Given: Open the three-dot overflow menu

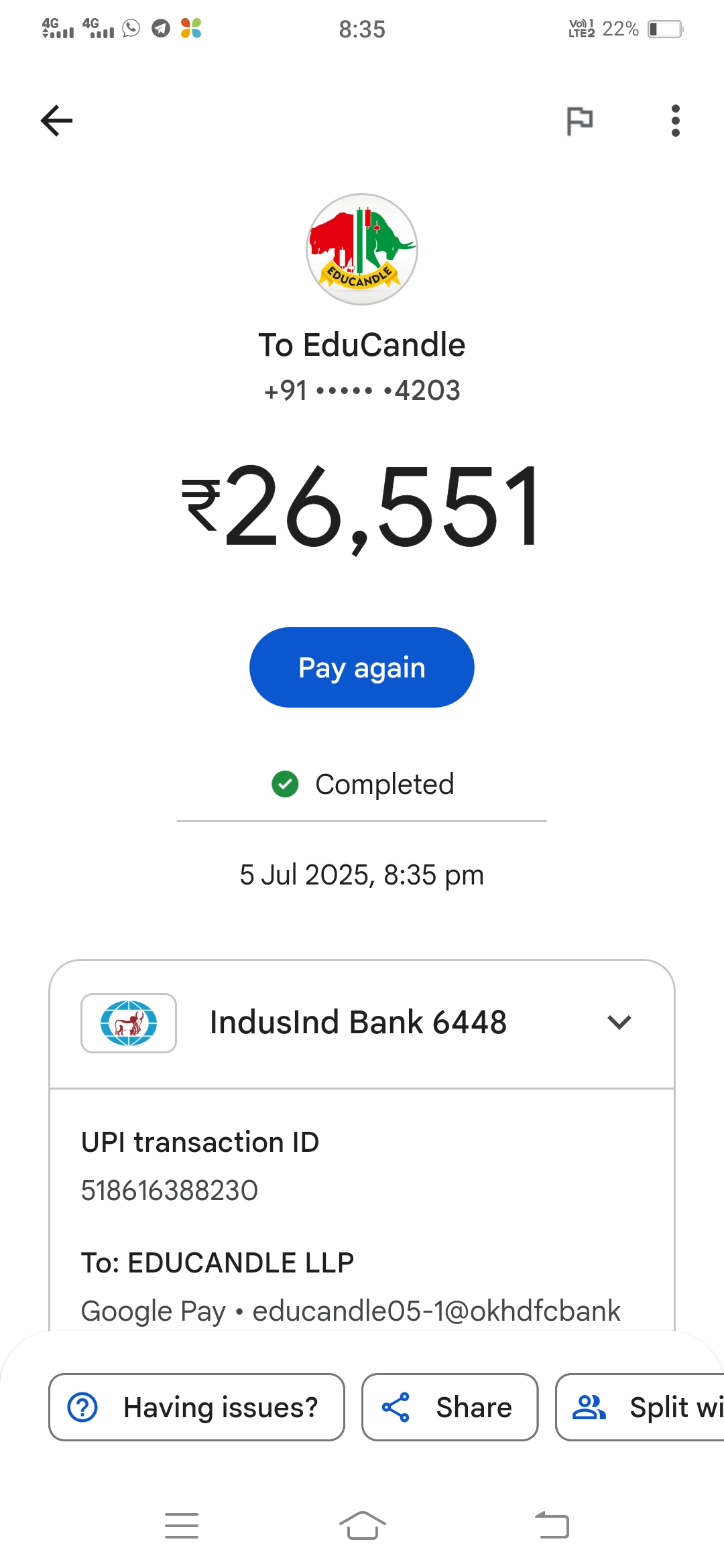Looking at the screenshot, I should [675, 121].
